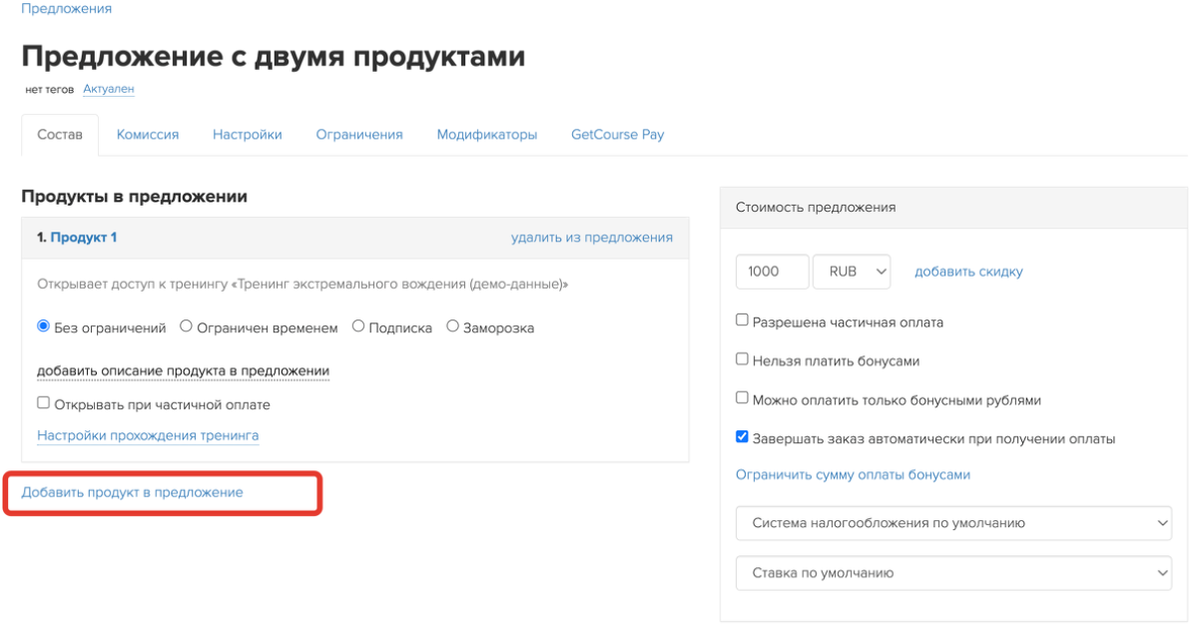Viewport: 1200px width, 632px height.
Task: Open the Настройки tab
Action: pyautogui.click(x=247, y=135)
